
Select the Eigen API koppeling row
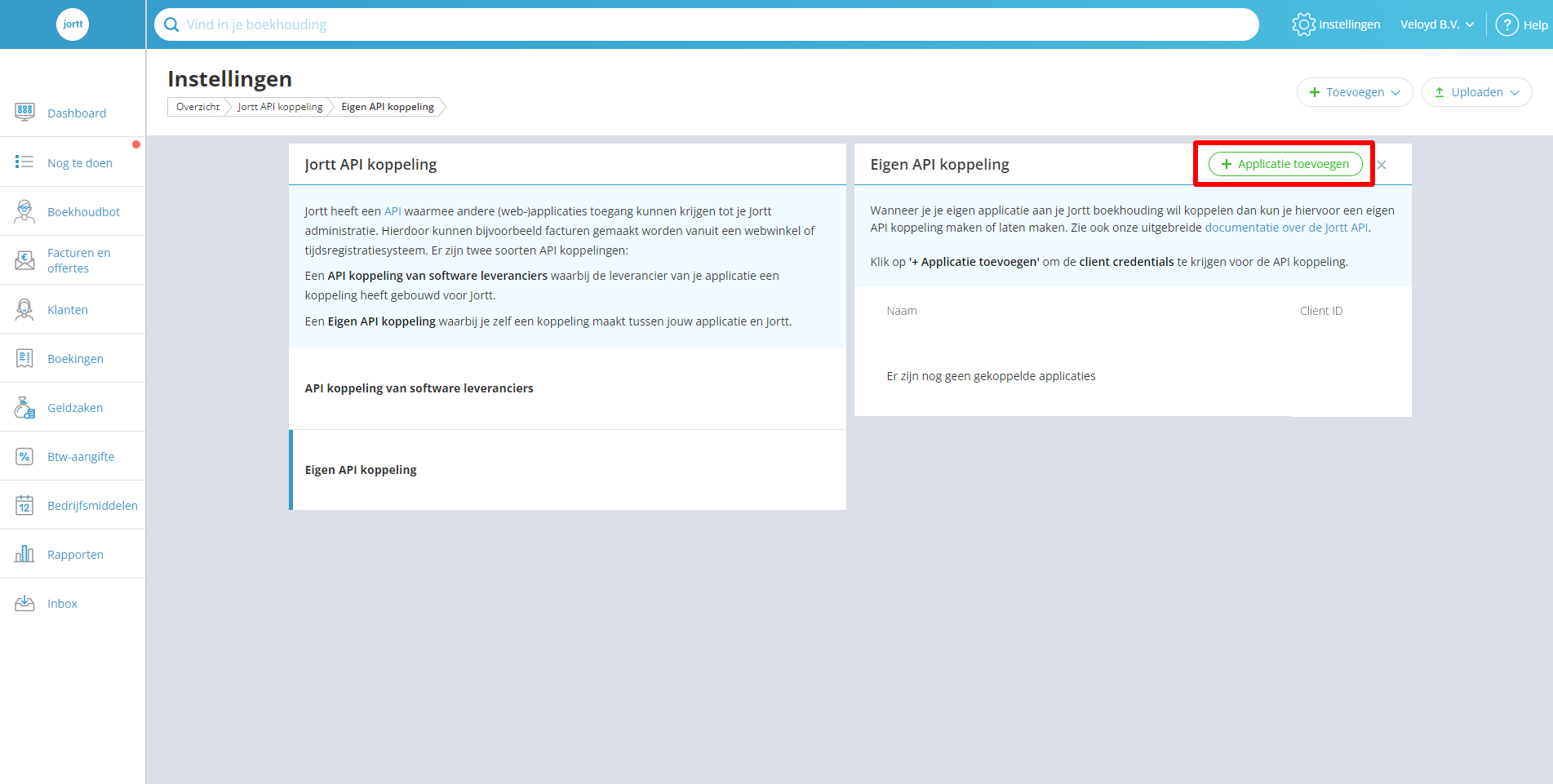pyautogui.click(x=567, y=470)
